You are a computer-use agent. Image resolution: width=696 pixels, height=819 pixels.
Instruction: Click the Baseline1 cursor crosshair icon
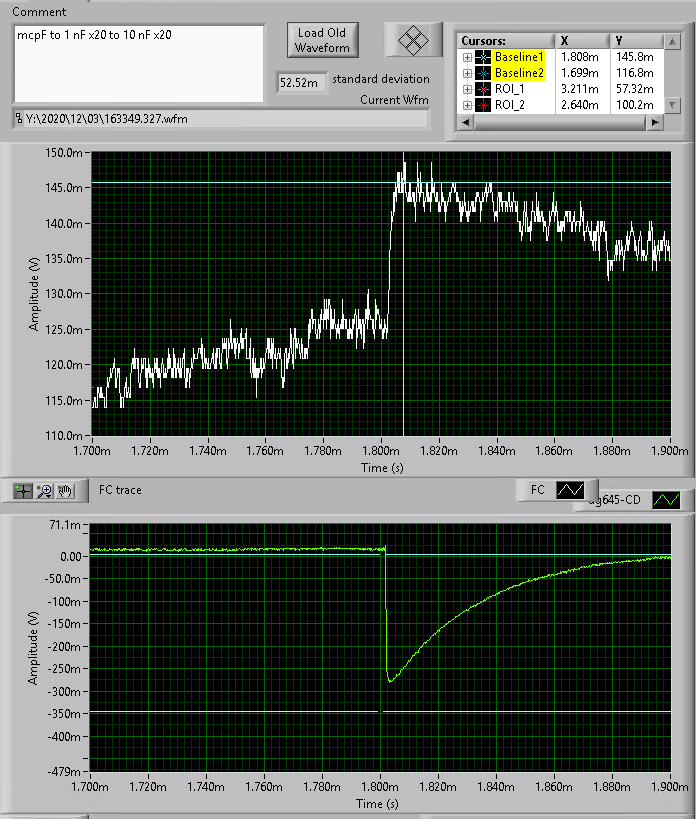[482, 57]
